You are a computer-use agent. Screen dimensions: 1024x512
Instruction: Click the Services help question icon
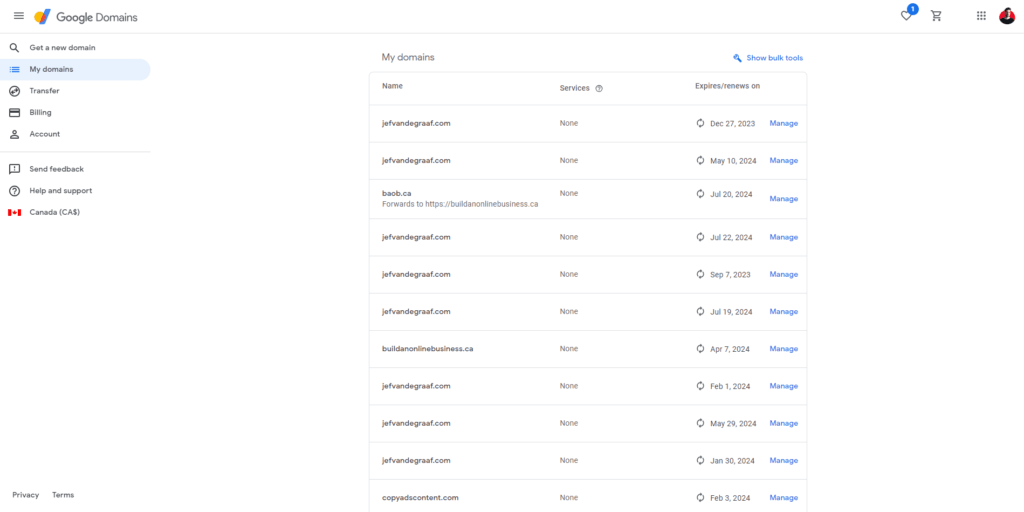click(599, 89)
